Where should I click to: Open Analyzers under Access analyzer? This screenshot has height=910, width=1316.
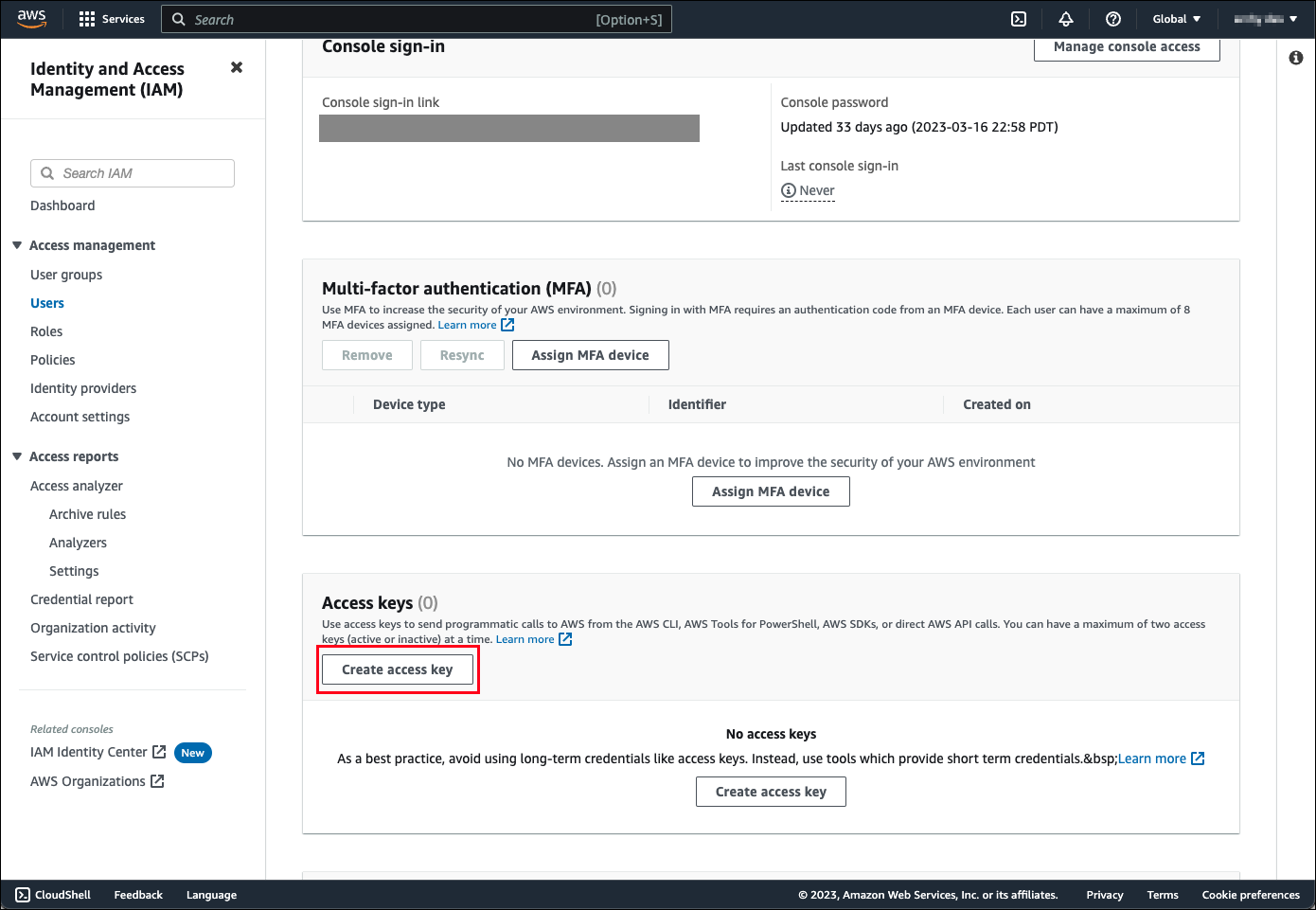(x=79, y=543)
